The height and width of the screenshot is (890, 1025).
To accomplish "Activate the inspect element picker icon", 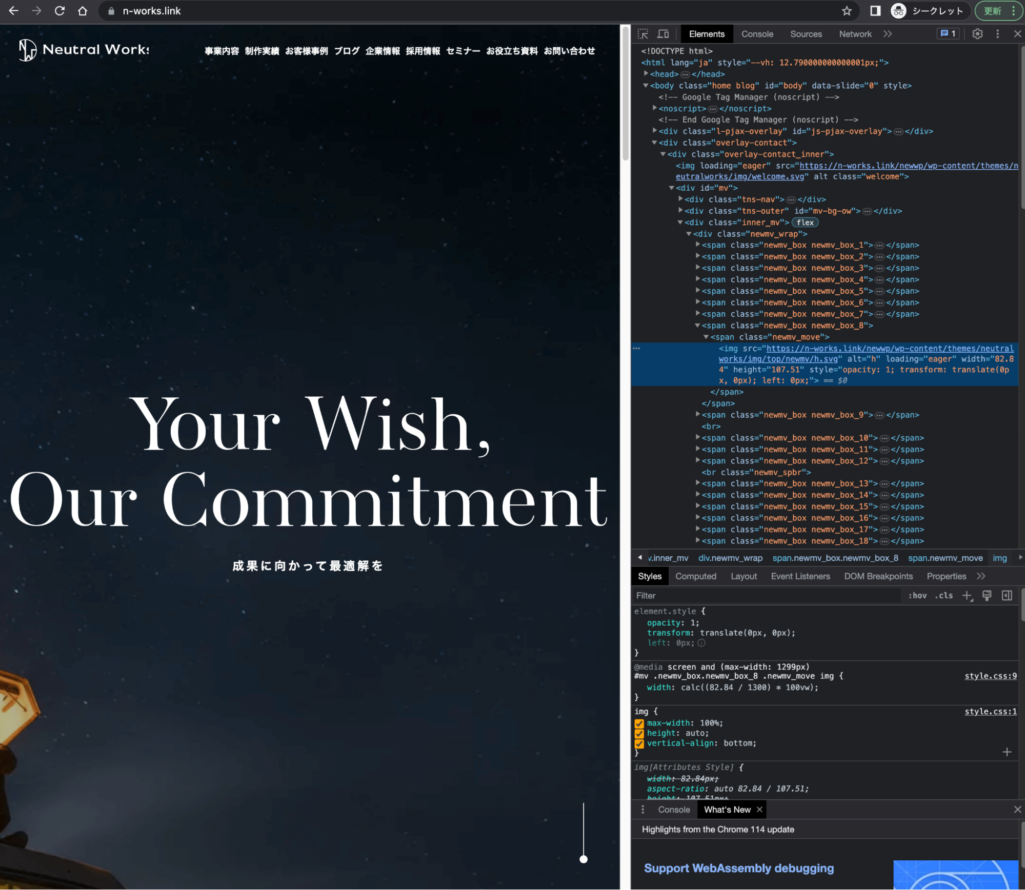I will (643, 34).
